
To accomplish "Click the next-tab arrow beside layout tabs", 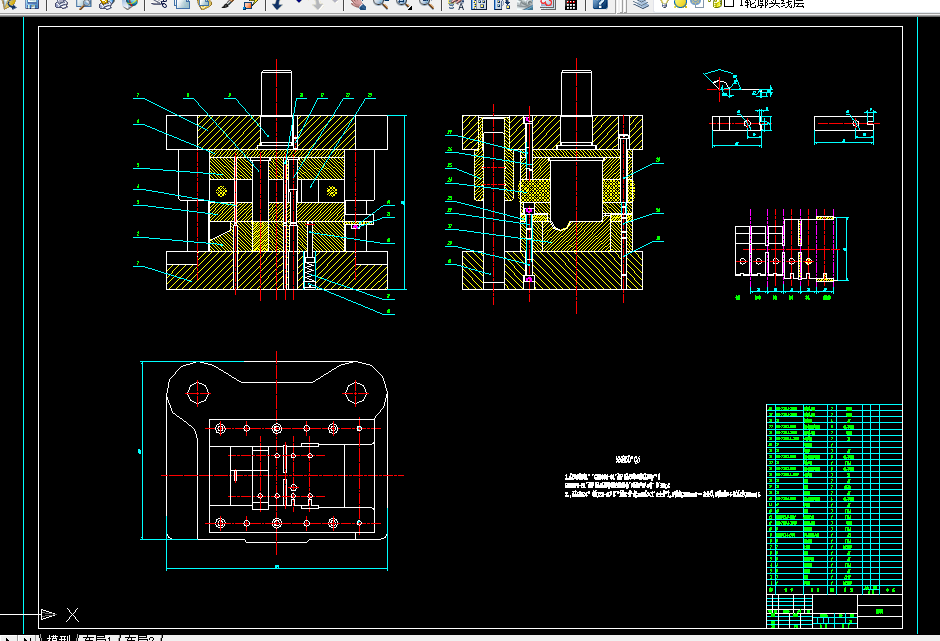I will click(x=10, y=638).
